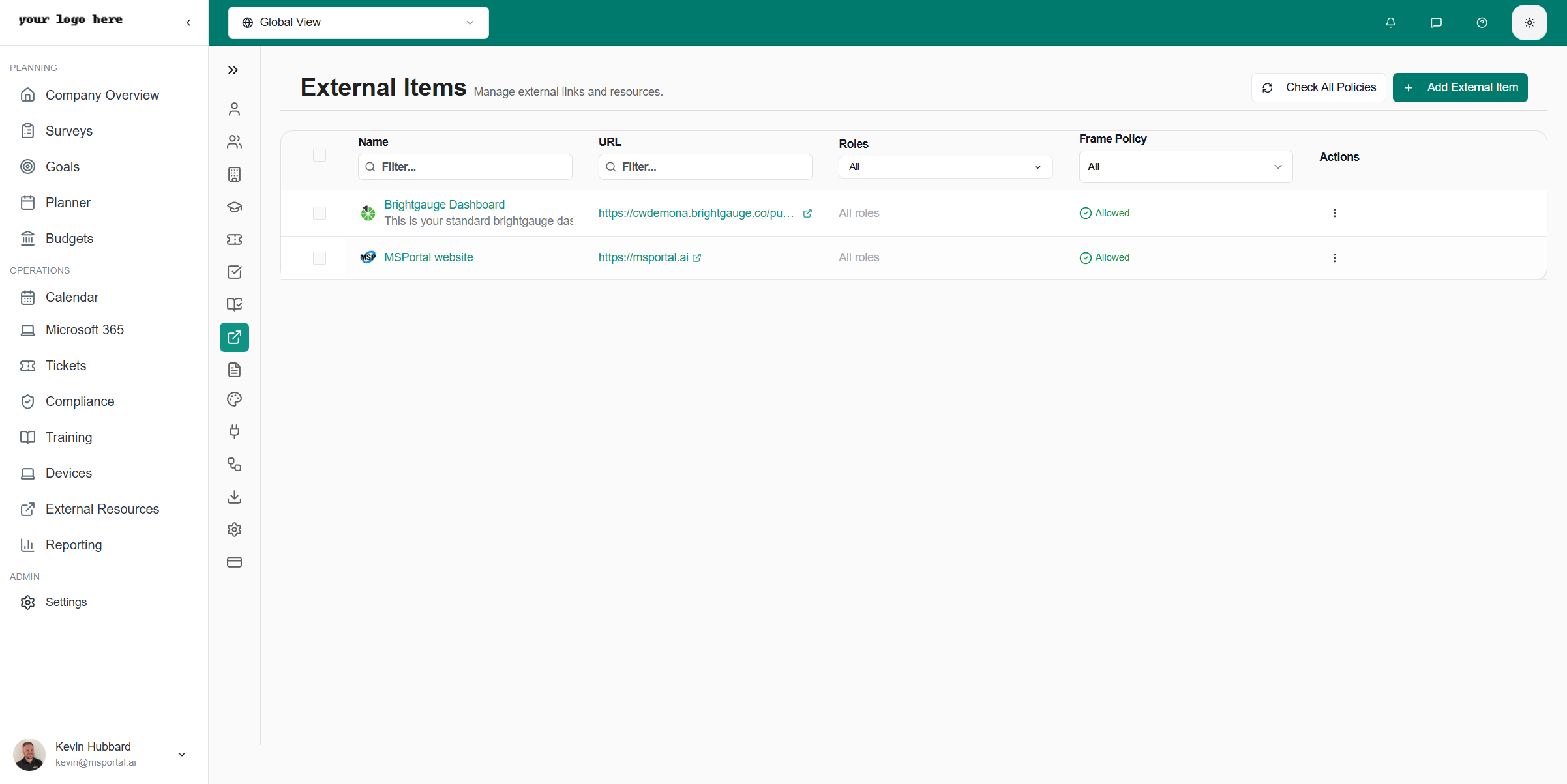
Task: Click the help question mark icon
Action: click(1482, 23)
